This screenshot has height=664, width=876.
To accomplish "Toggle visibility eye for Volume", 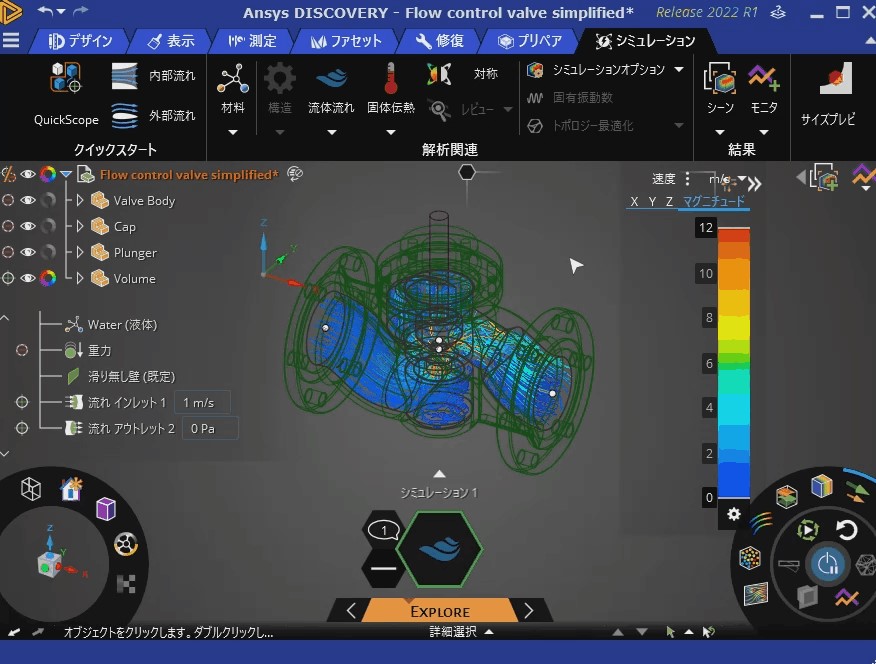I will click(x=28, y=278).
